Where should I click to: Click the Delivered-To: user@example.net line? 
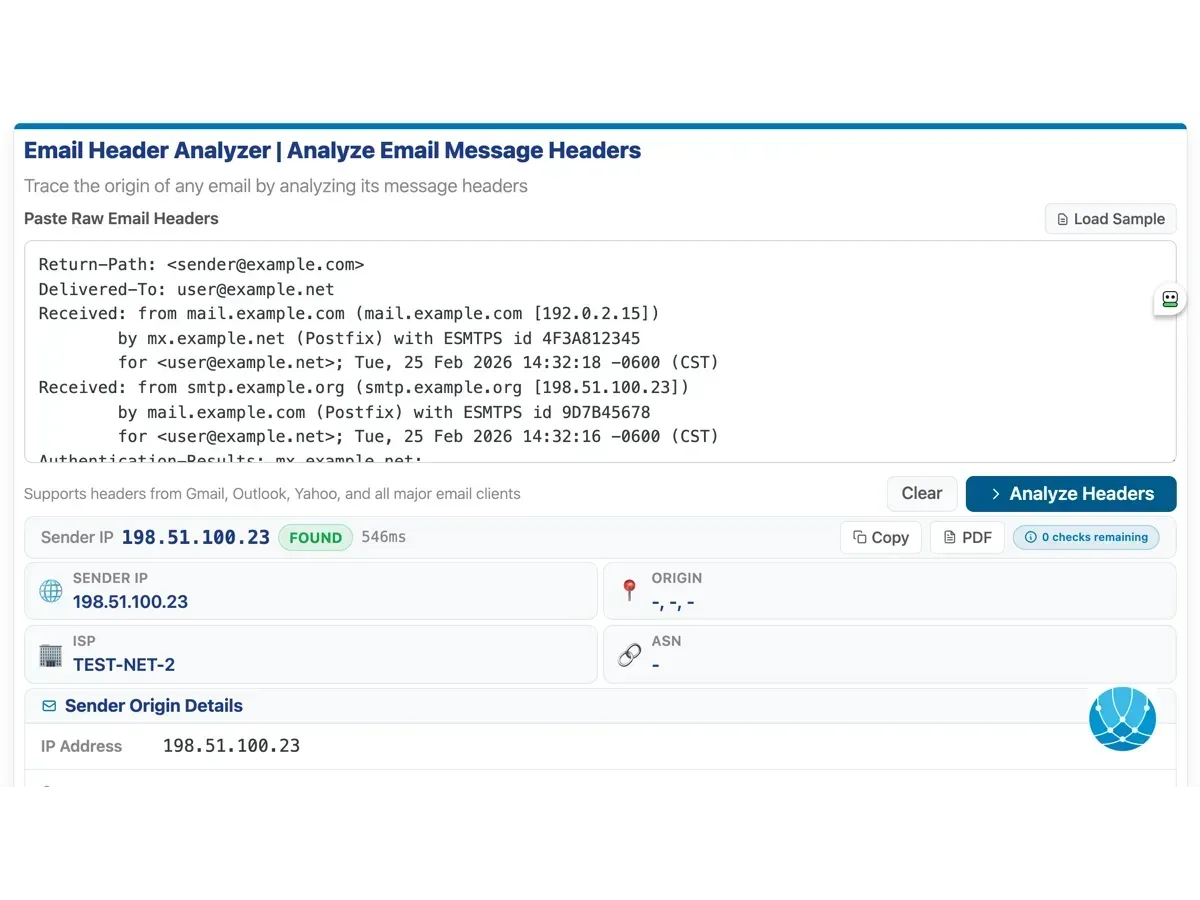point(186,289)
